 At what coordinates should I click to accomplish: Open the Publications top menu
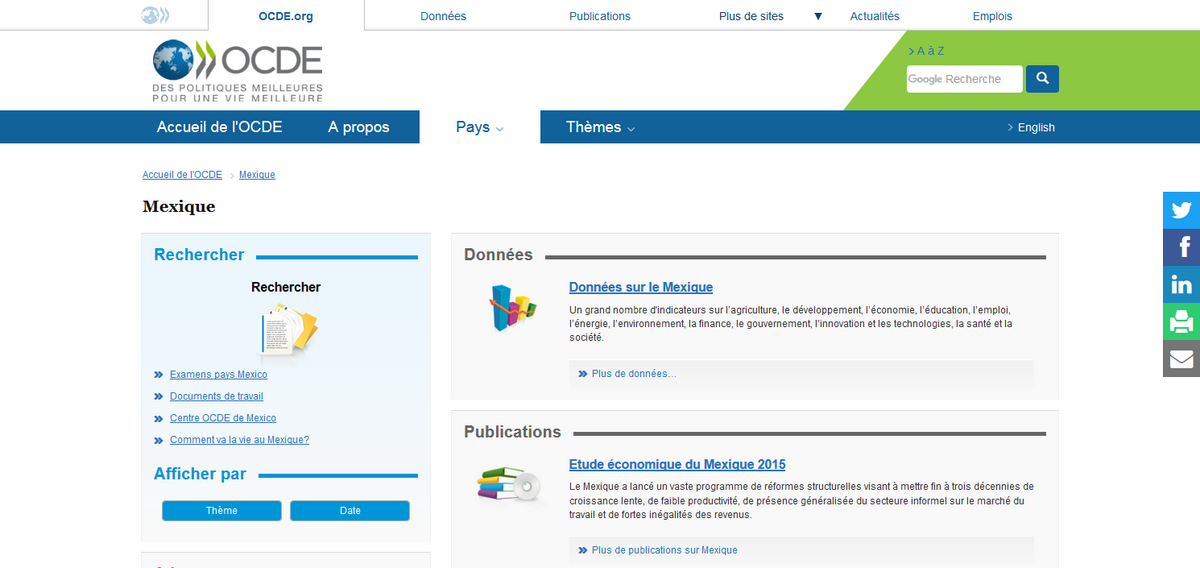pyautogui.click(x=600, y=16)
